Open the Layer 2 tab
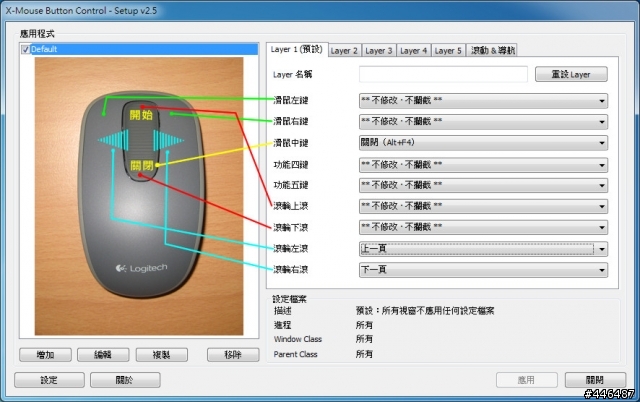The image size is (640, 402). pos(344,51)
